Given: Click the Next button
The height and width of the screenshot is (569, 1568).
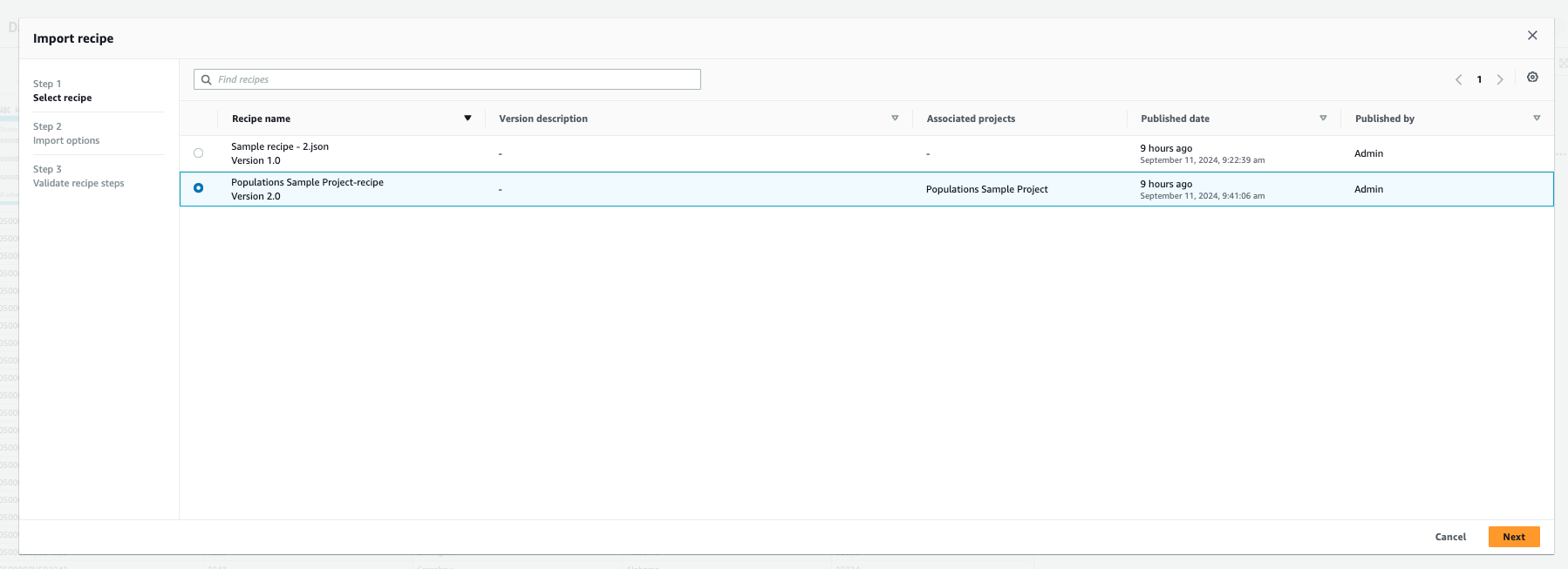Looking at the screenshot, I should [1513, 537].
